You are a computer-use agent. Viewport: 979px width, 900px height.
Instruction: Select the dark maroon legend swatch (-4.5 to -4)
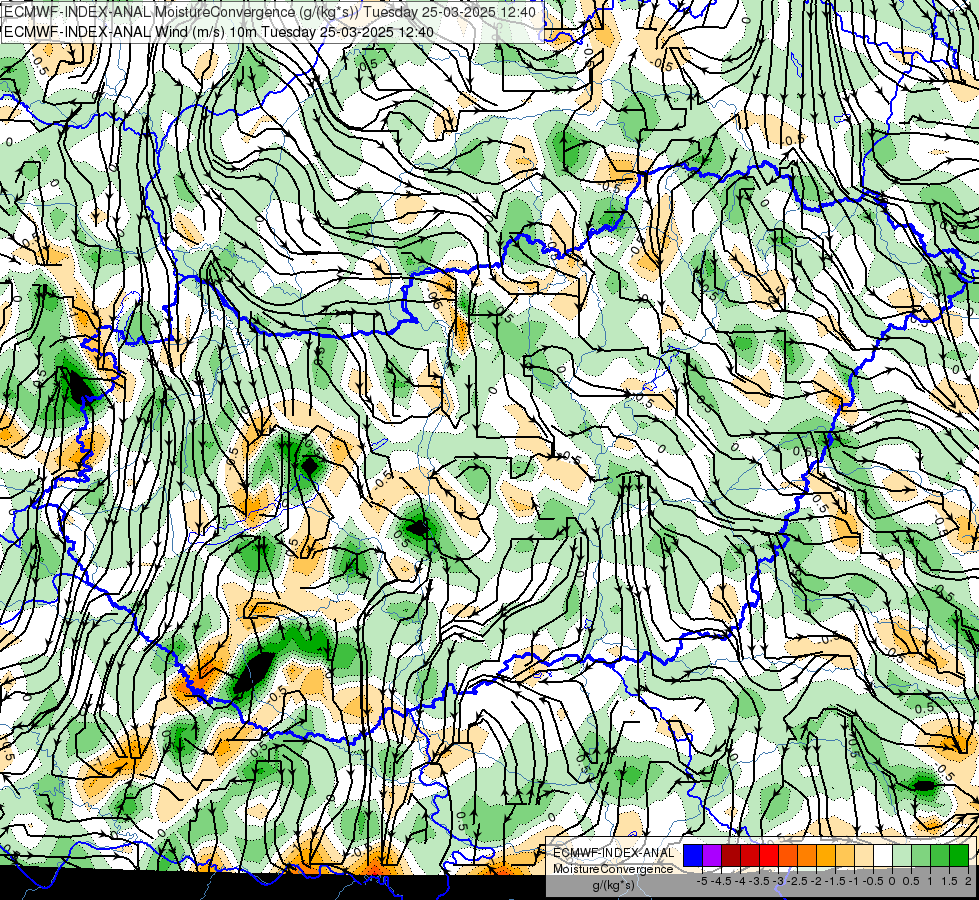[x=731, y=856]
